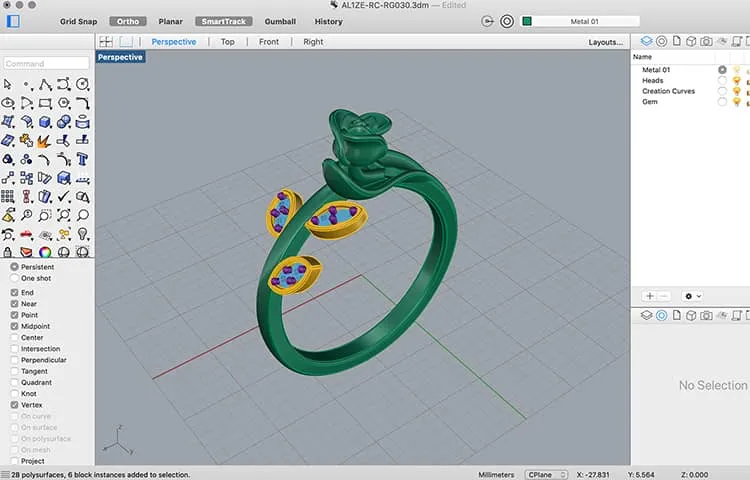Toggle the Midpoint snap checkbox

pos(14,326)
